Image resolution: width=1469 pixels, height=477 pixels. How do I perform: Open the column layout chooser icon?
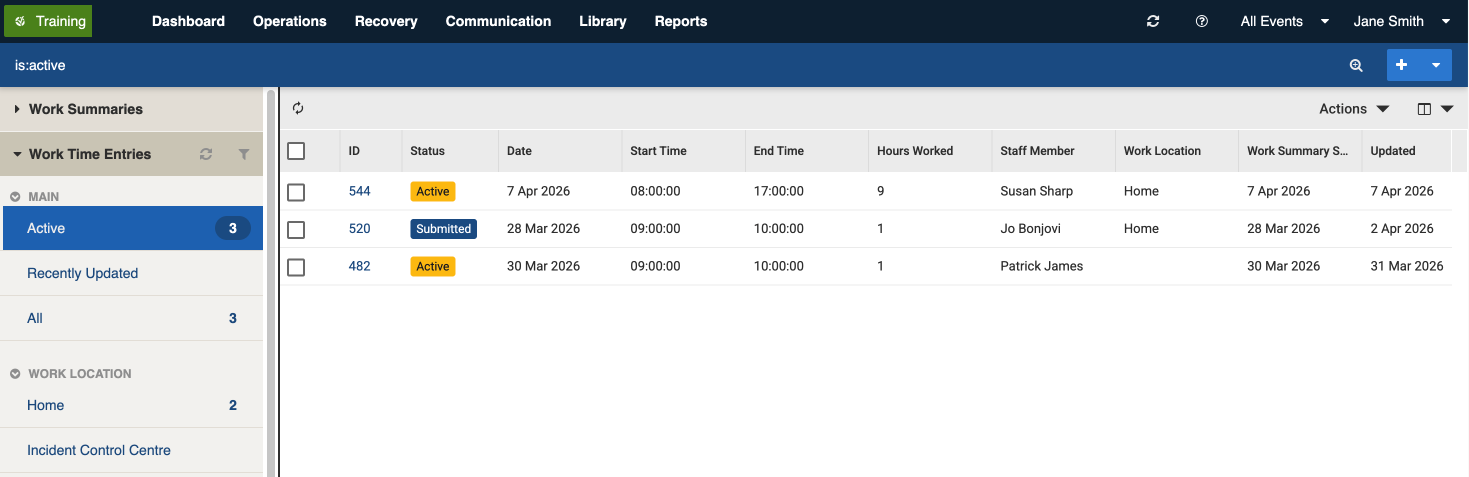[x=1434, y=109]
